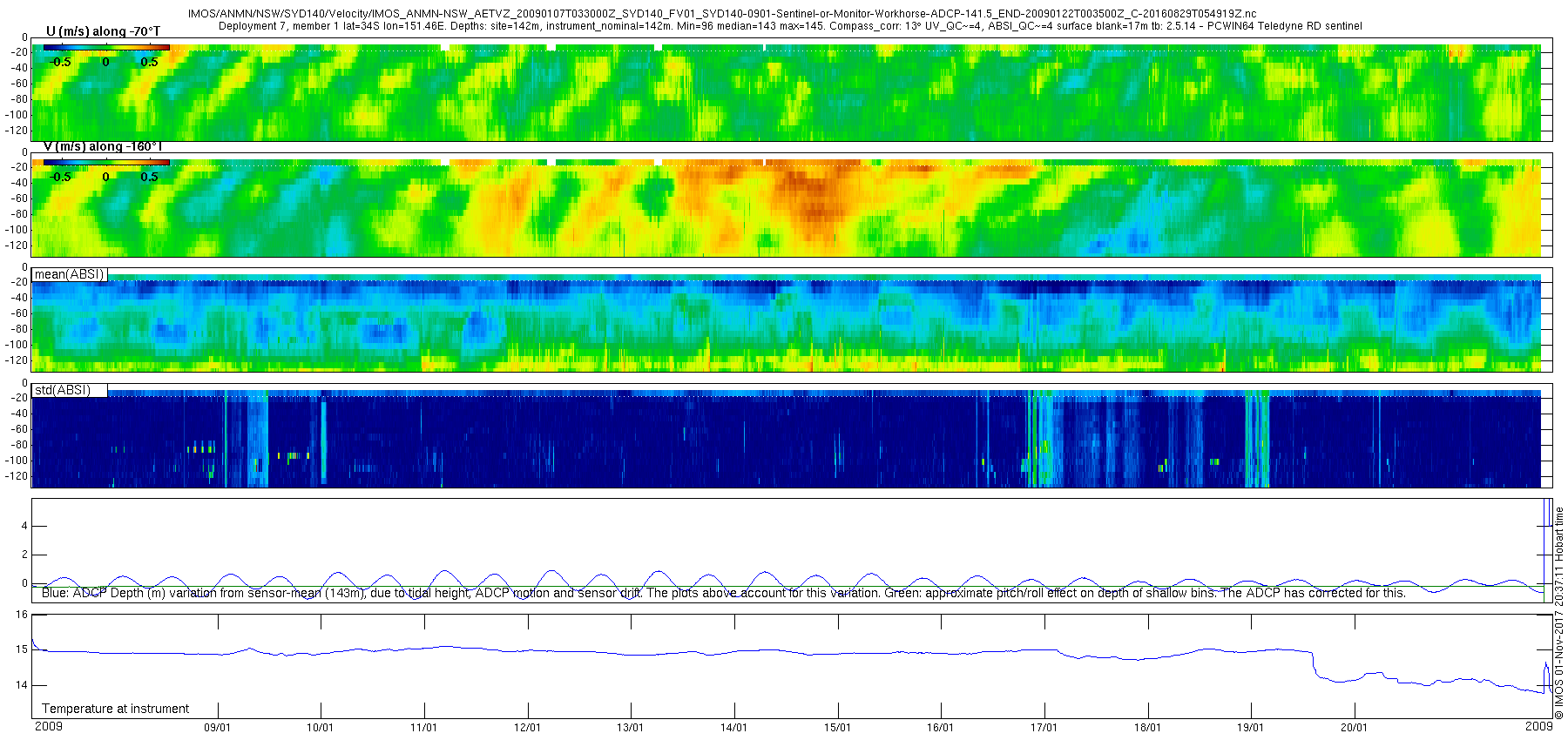Click the '0.5' label on V colorbar
This screenshot has height=740, width=1568.
pos(150,177)
